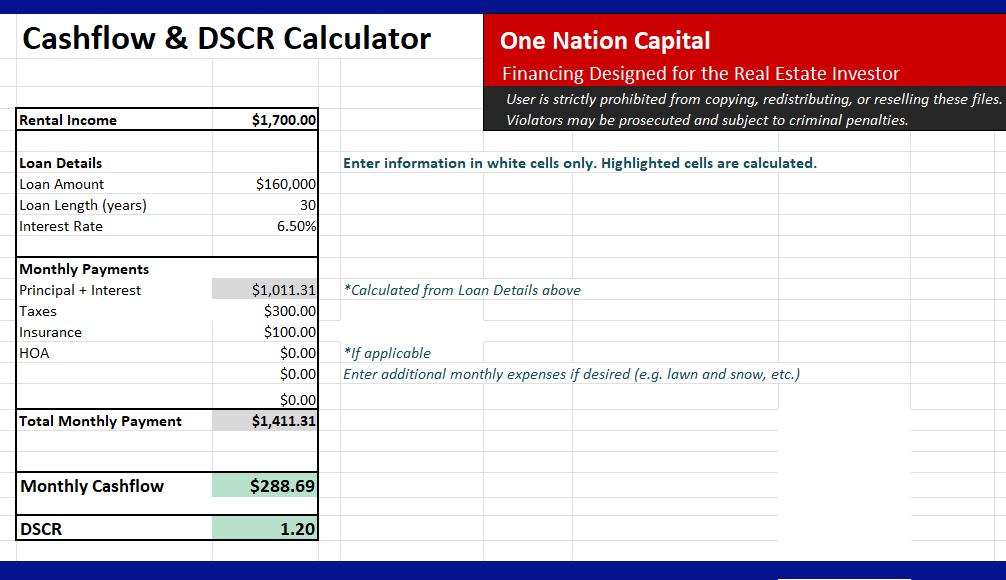Select the Total Monthly Payment $1,411.31 cell
This screenshot has height=580, width=1006.
(265, 421)
